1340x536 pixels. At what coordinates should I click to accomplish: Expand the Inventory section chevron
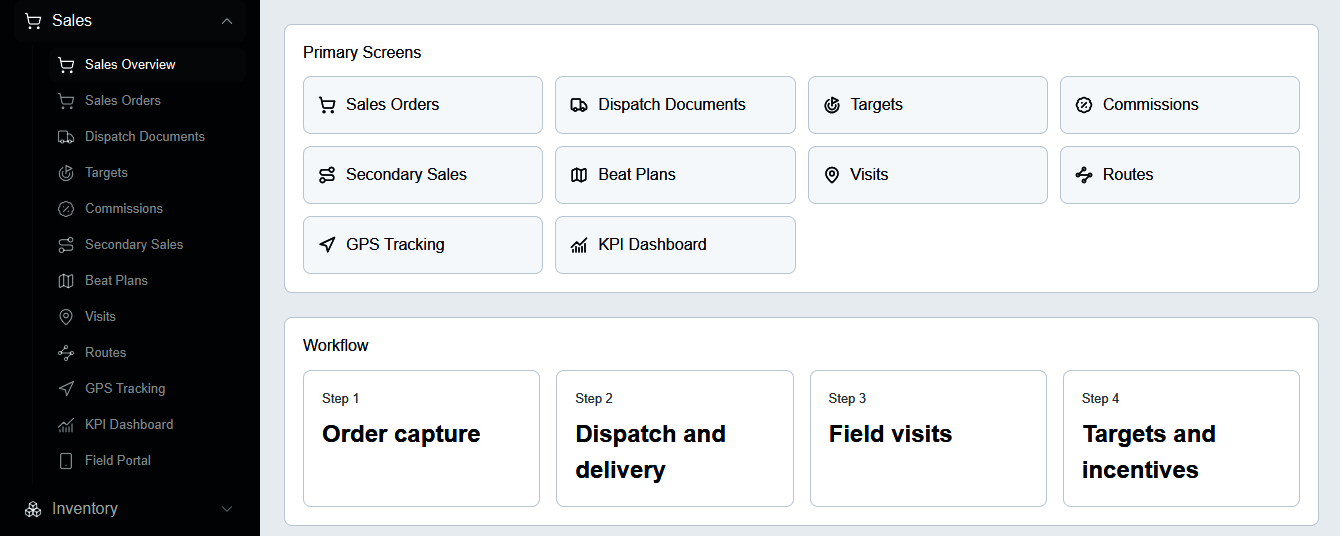pos(227,509)
